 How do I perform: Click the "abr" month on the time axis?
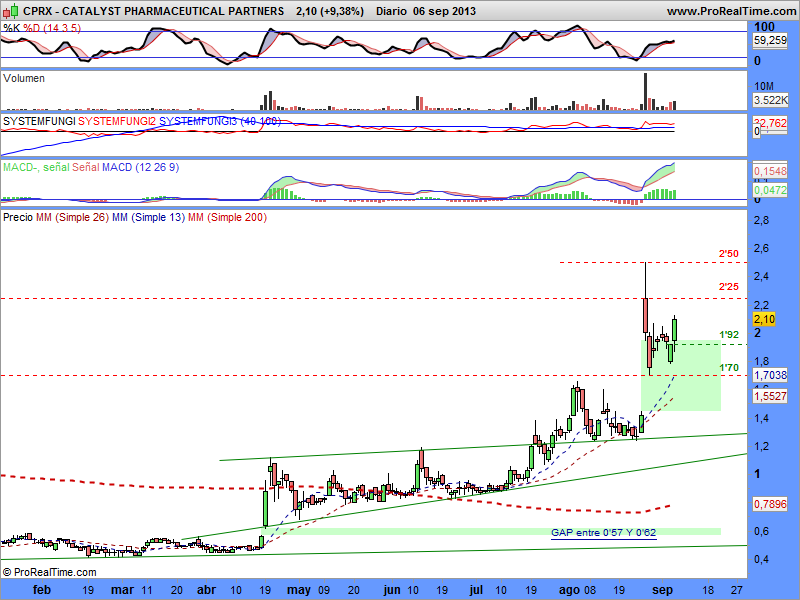click(x=207, y=590)
